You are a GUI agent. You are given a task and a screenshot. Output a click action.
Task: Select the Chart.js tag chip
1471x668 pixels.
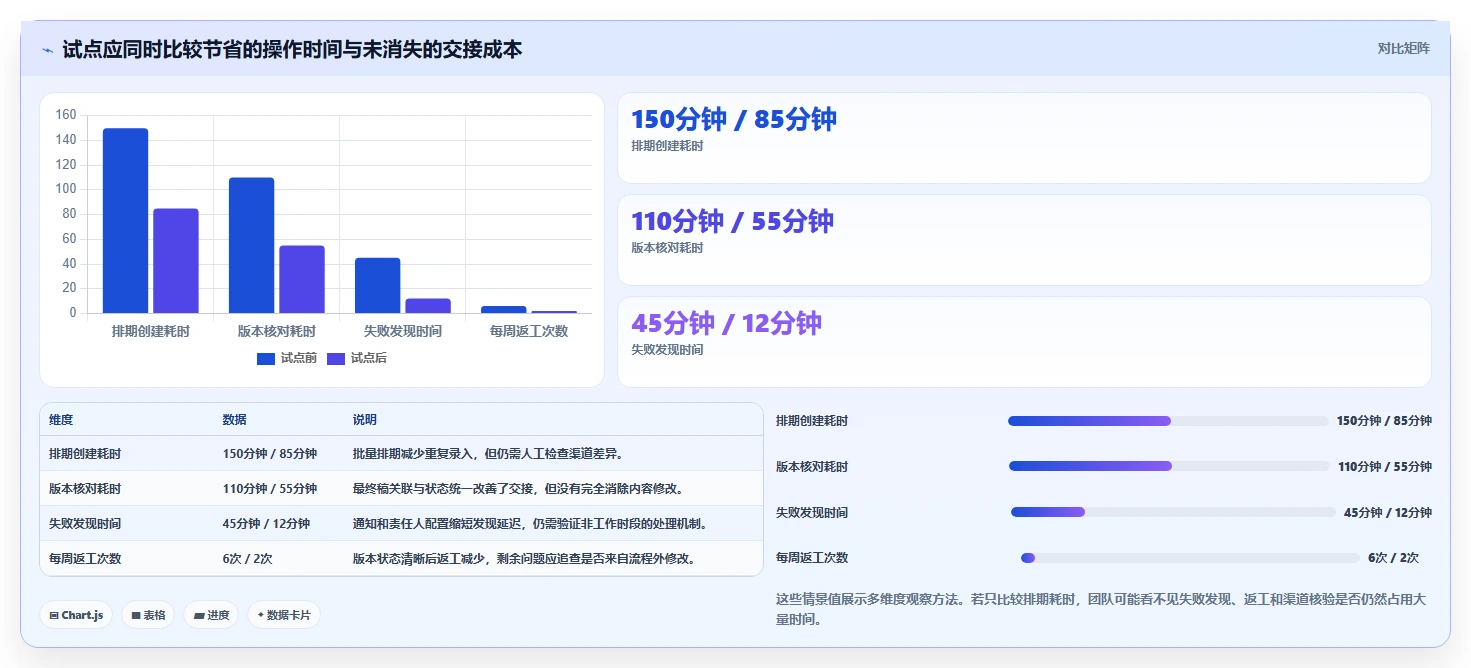[76, 615]
